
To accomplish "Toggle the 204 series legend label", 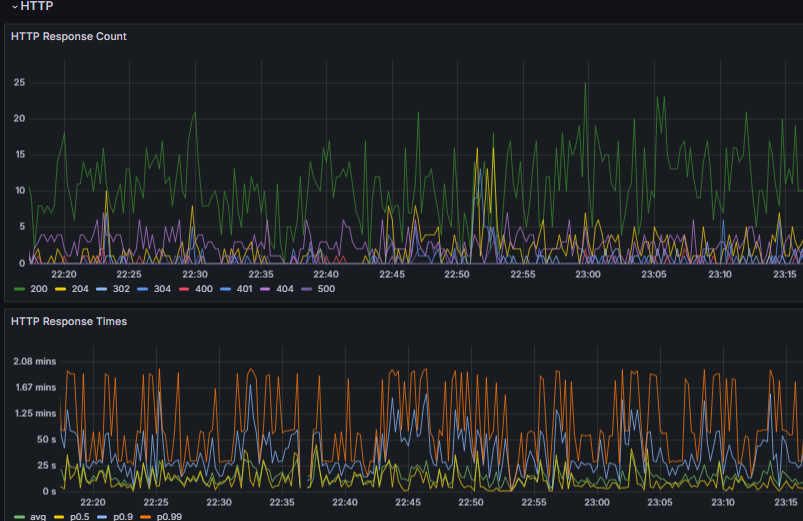I will click(x=80, y=289).
